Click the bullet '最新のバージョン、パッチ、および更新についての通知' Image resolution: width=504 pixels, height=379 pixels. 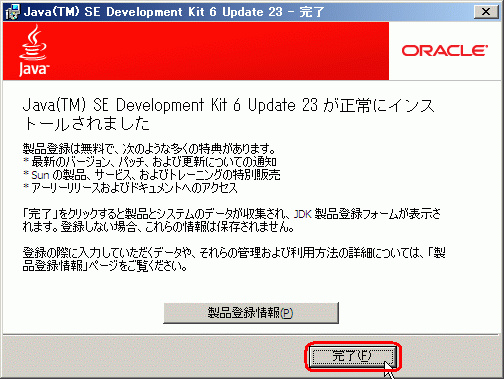[154, 162]
